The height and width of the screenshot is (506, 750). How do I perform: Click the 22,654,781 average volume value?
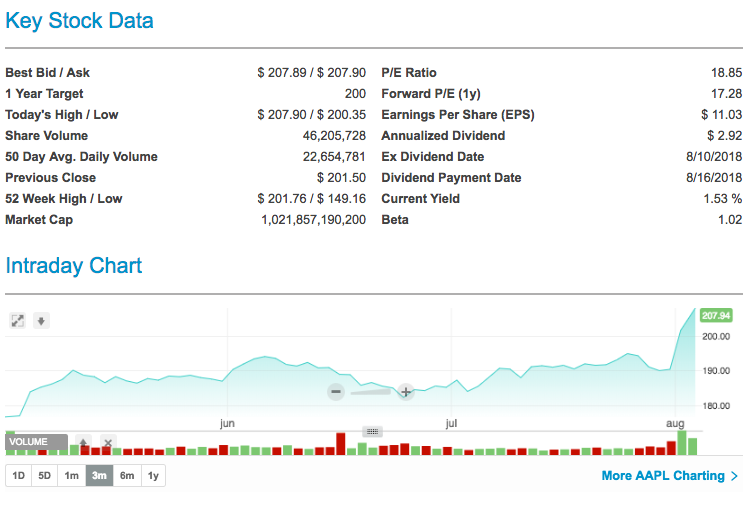click(x=334, y=157)
